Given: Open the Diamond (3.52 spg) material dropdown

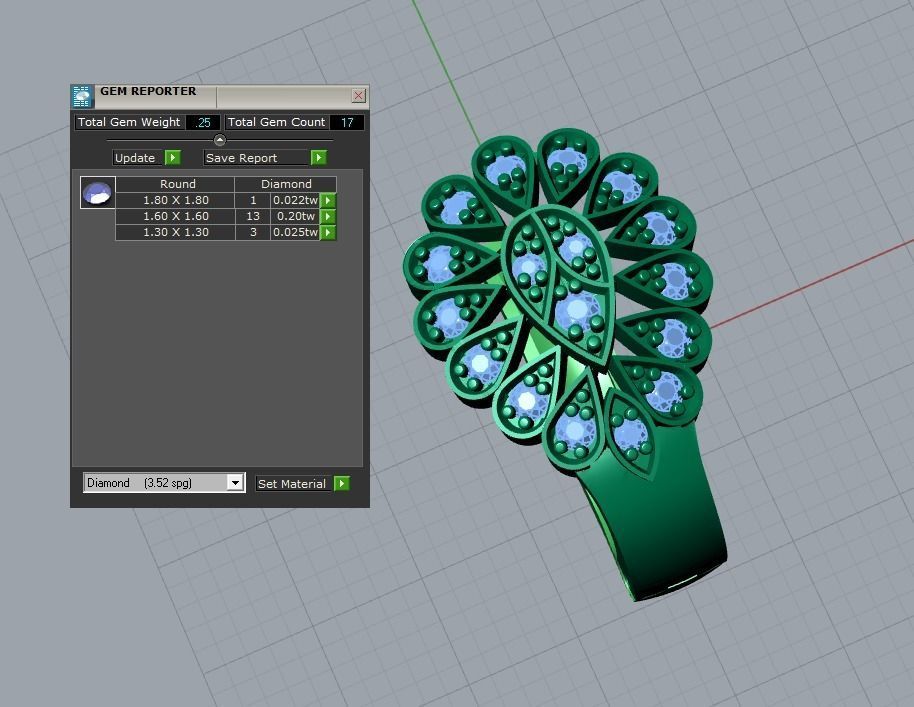Looking at the screenshot, I should point(235,483).
